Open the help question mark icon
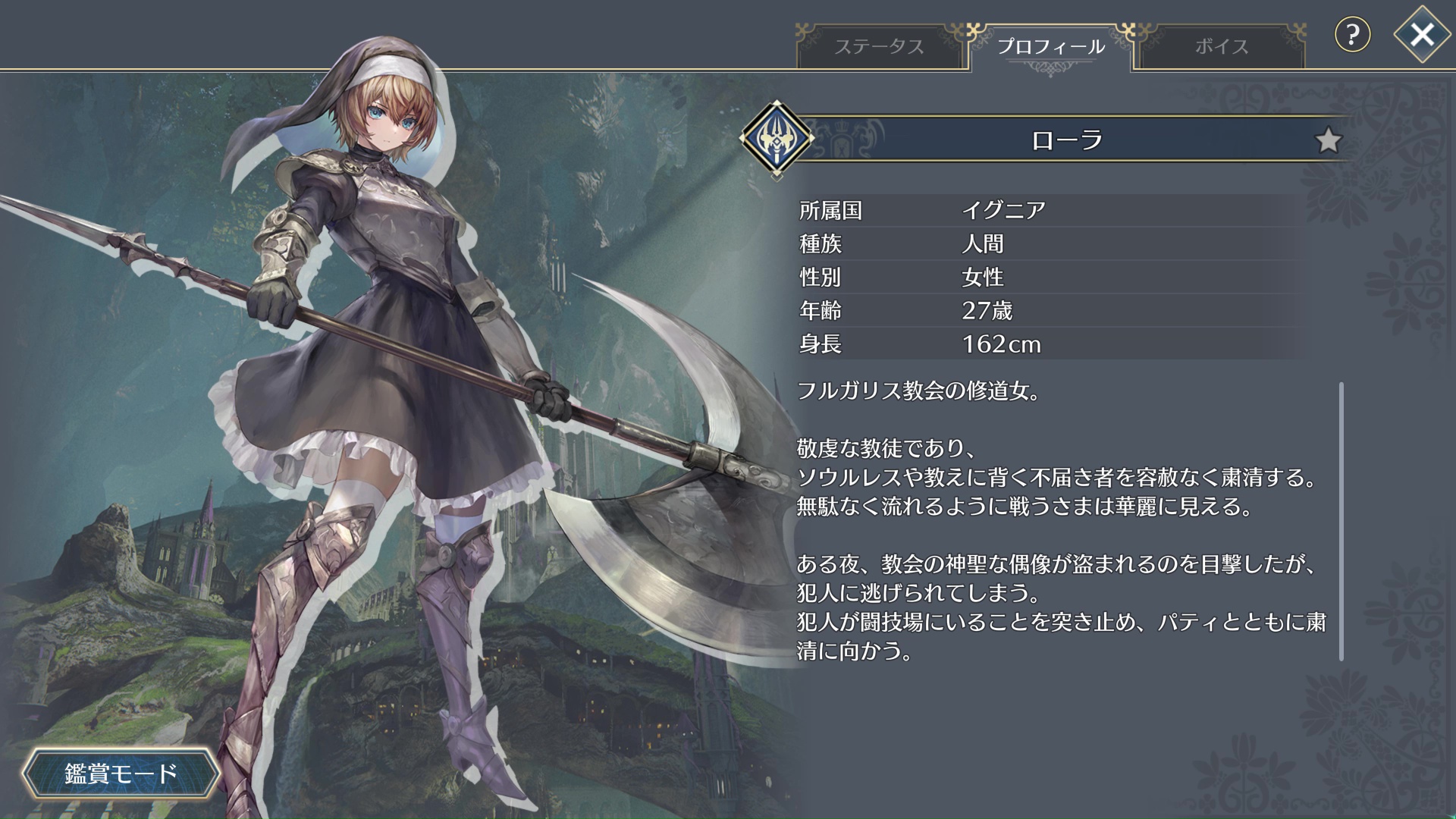 [1353, 34]
